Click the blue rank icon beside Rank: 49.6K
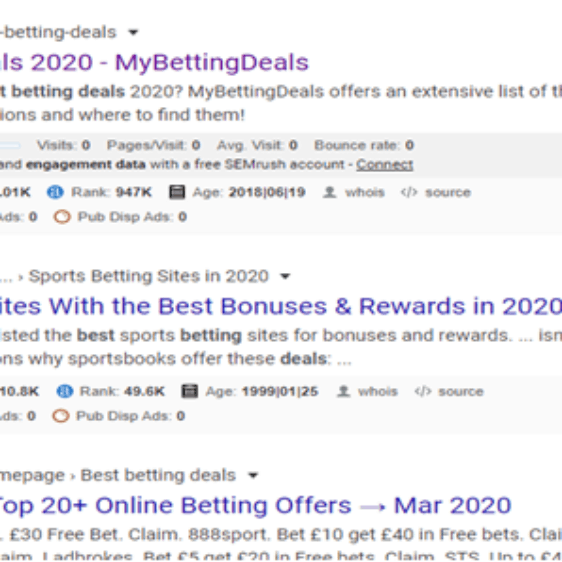The image size is (562, 562). [x=65, y=391]
